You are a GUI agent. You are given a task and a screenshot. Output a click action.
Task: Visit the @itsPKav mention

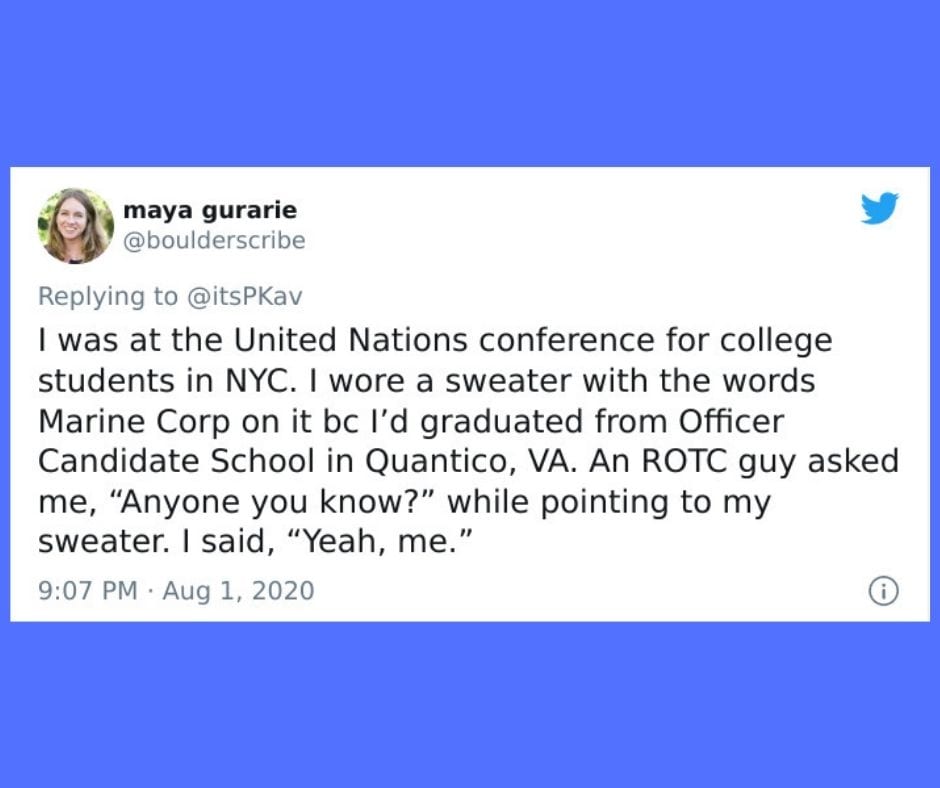click(245, 296)
